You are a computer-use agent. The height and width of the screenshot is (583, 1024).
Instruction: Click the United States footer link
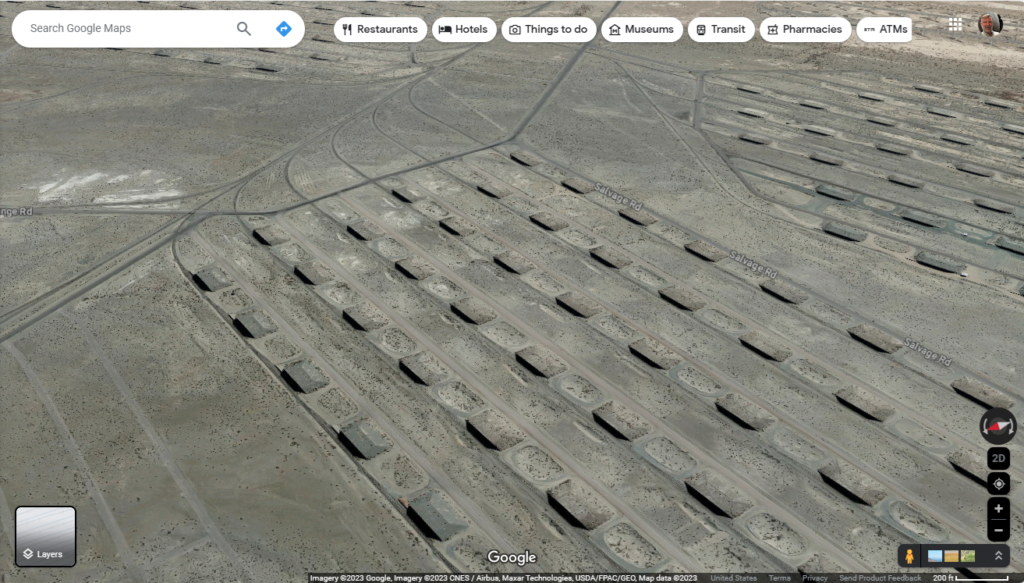coord(733,578)
